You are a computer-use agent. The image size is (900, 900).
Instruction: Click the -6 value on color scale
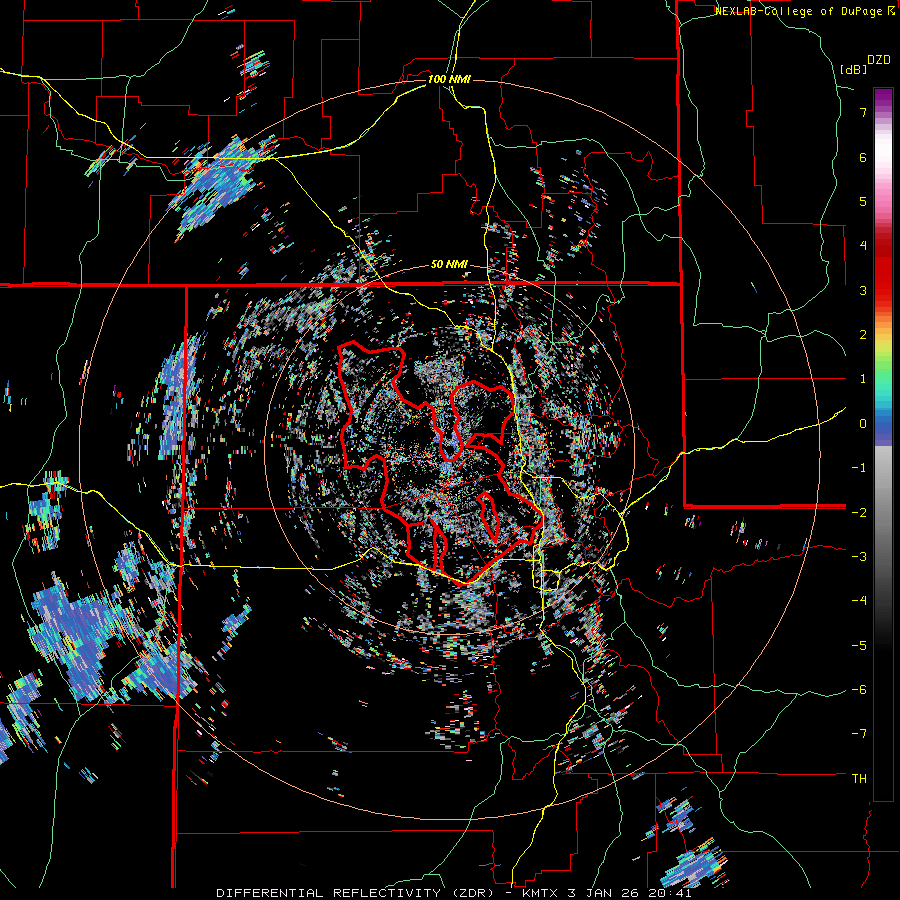(859, 690)
